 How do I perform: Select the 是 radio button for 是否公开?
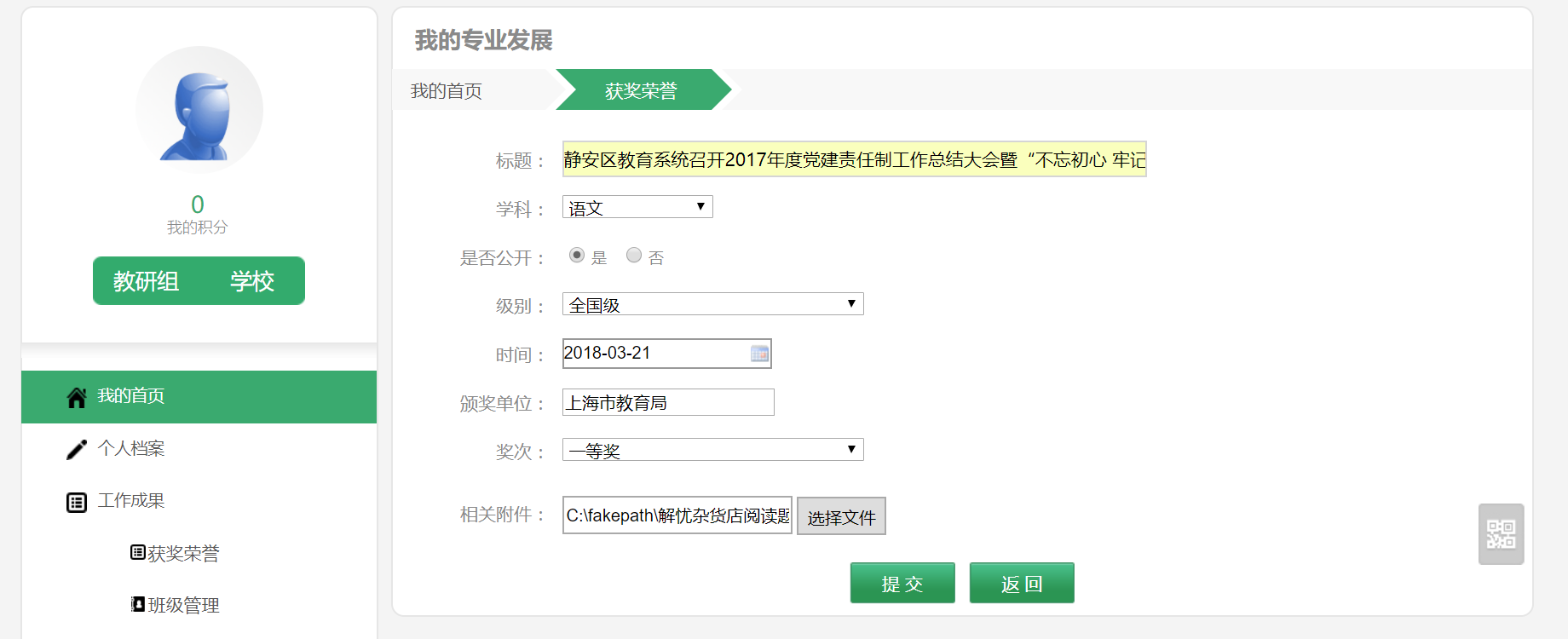577,256
